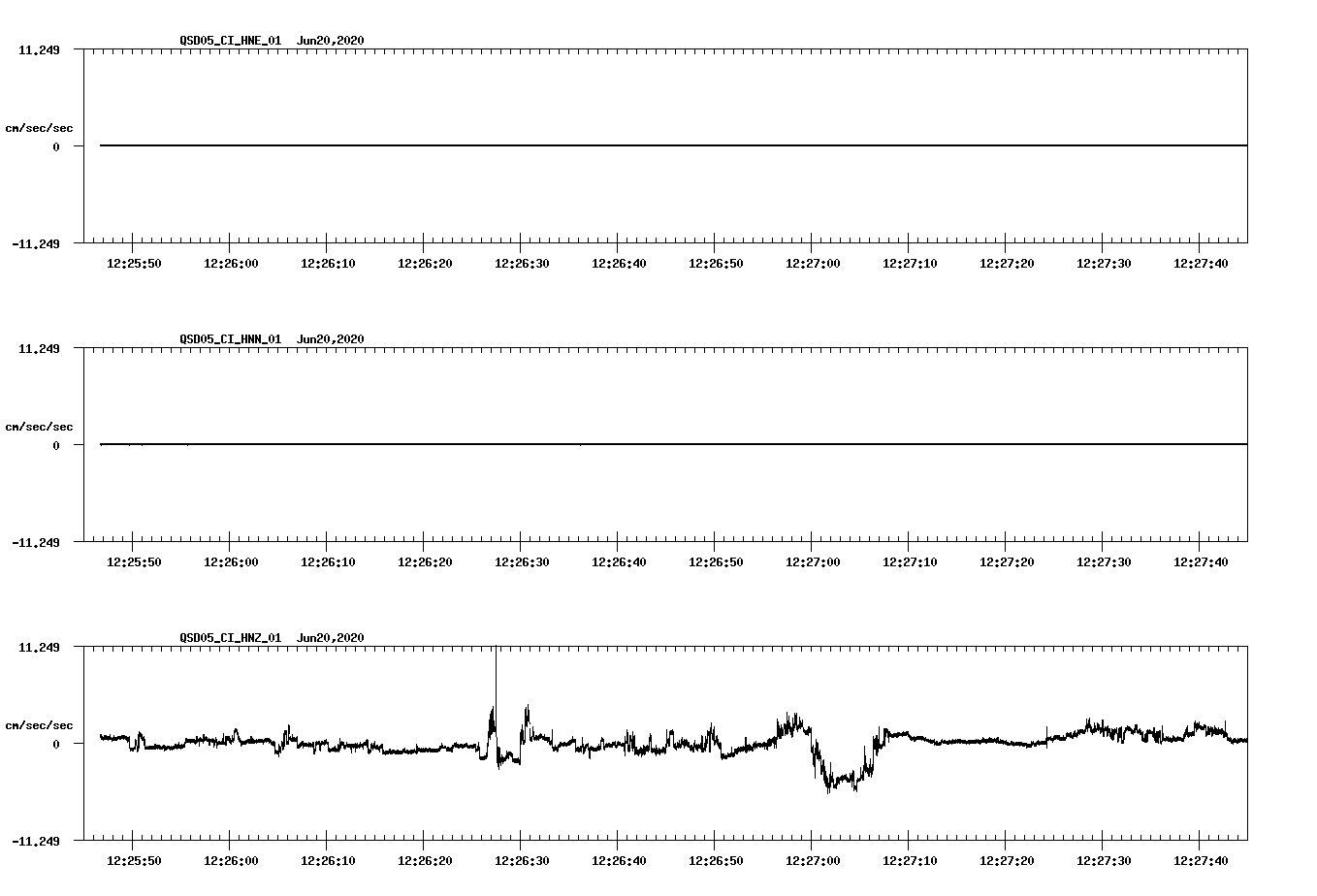Click the 12:27:30 label under HNE plot
The height and width of the screenshot is (896, 1317).
pyautogui.click(x=1104, y=264)
